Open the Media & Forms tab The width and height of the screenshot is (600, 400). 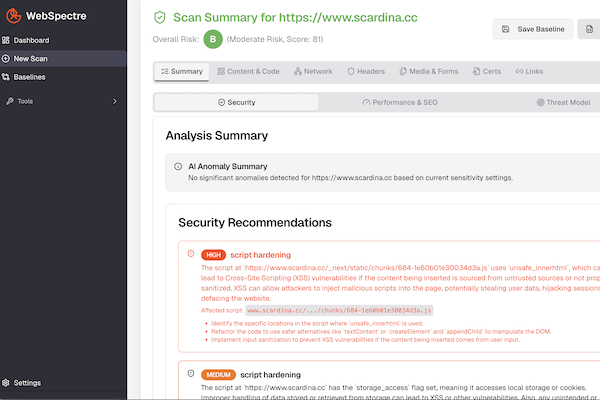click(429, 72)
